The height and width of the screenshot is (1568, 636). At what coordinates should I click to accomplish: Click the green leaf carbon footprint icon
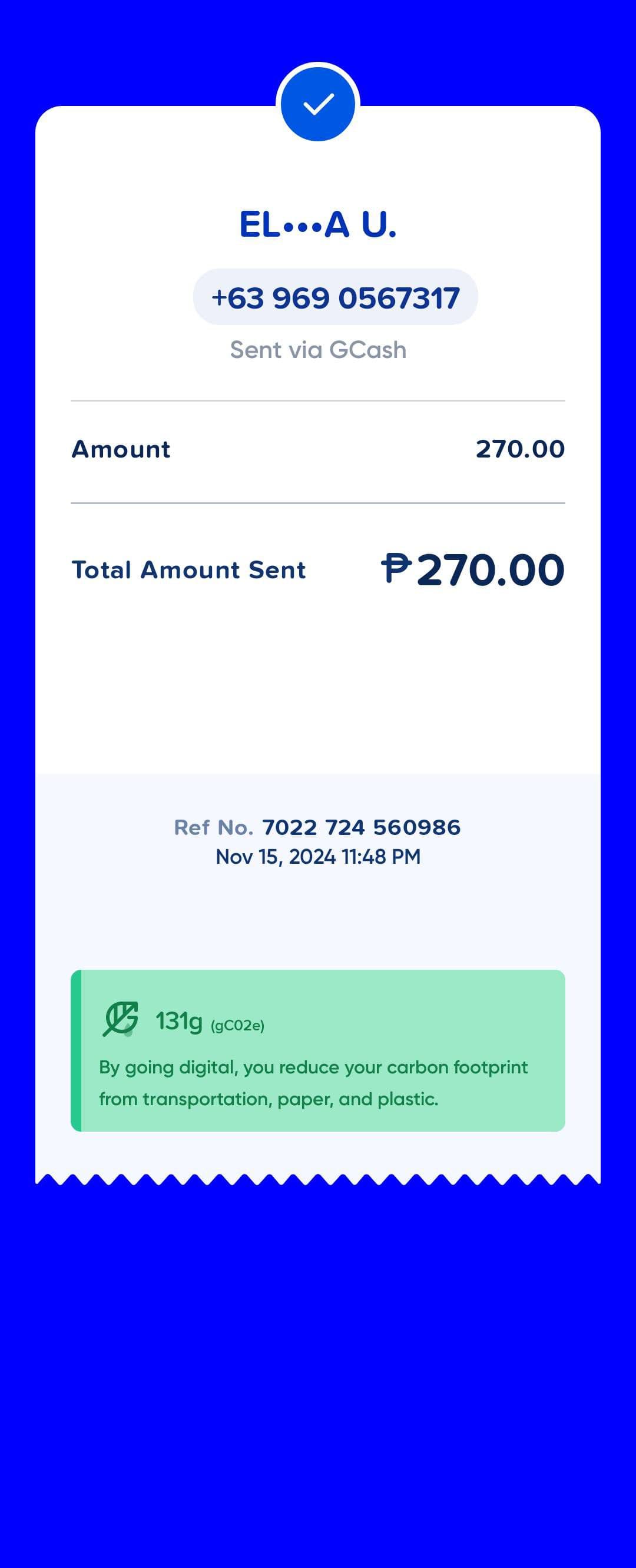pos(120,1019)
